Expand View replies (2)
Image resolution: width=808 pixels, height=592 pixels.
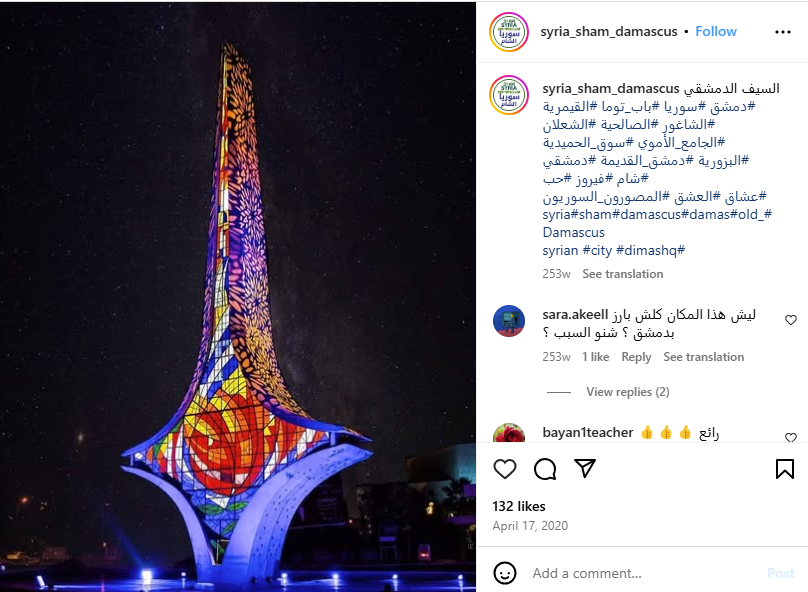coord(628,392)
